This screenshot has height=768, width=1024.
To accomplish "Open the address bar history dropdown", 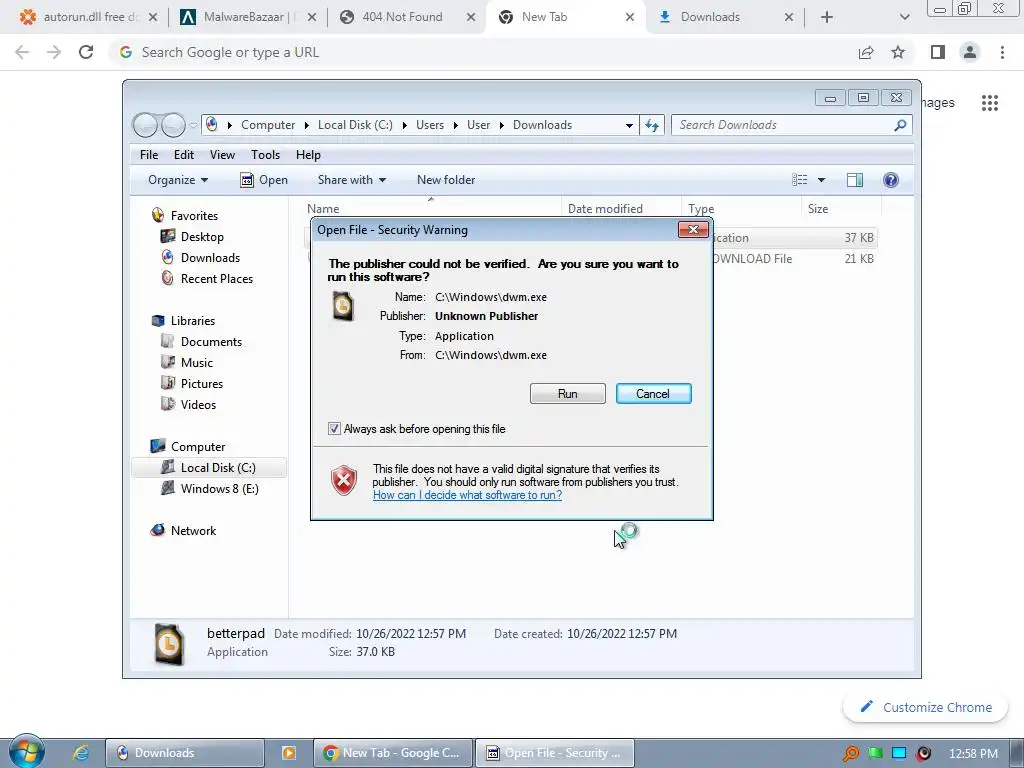I will point(629,125).
